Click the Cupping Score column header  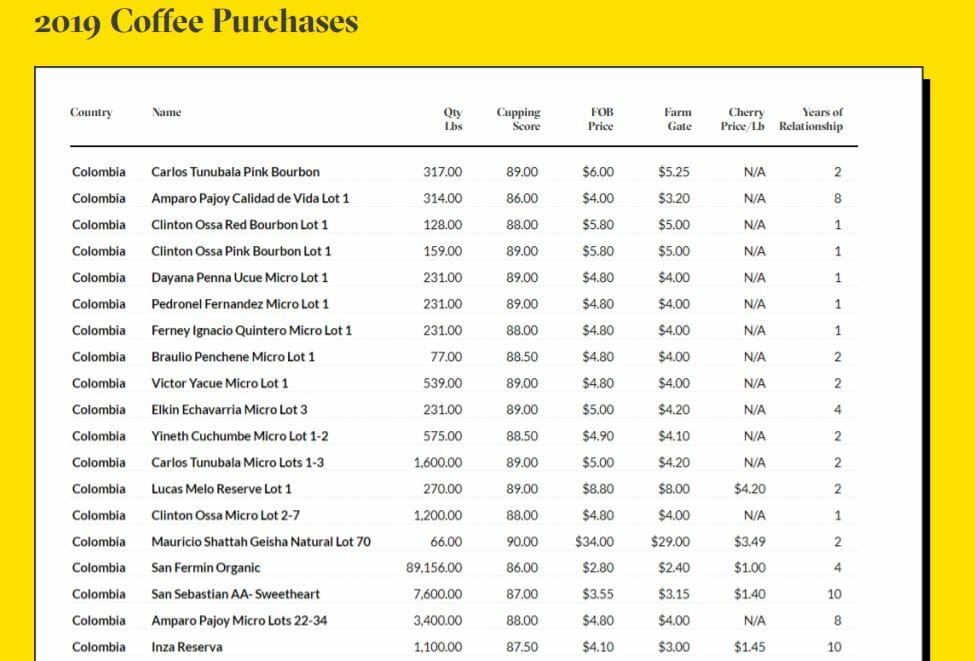click(x=518, y=120)
